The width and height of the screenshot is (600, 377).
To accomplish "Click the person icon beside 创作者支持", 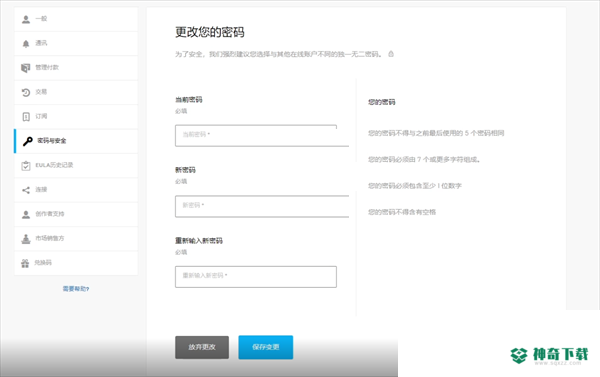I will [26, 214].
